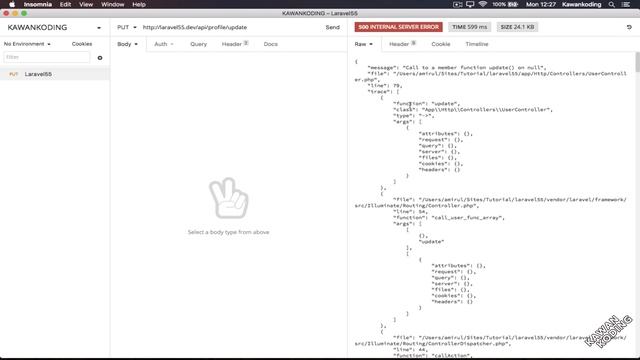Click the error message text line
This screenshot has height=360, width=640.
[456, 68]
